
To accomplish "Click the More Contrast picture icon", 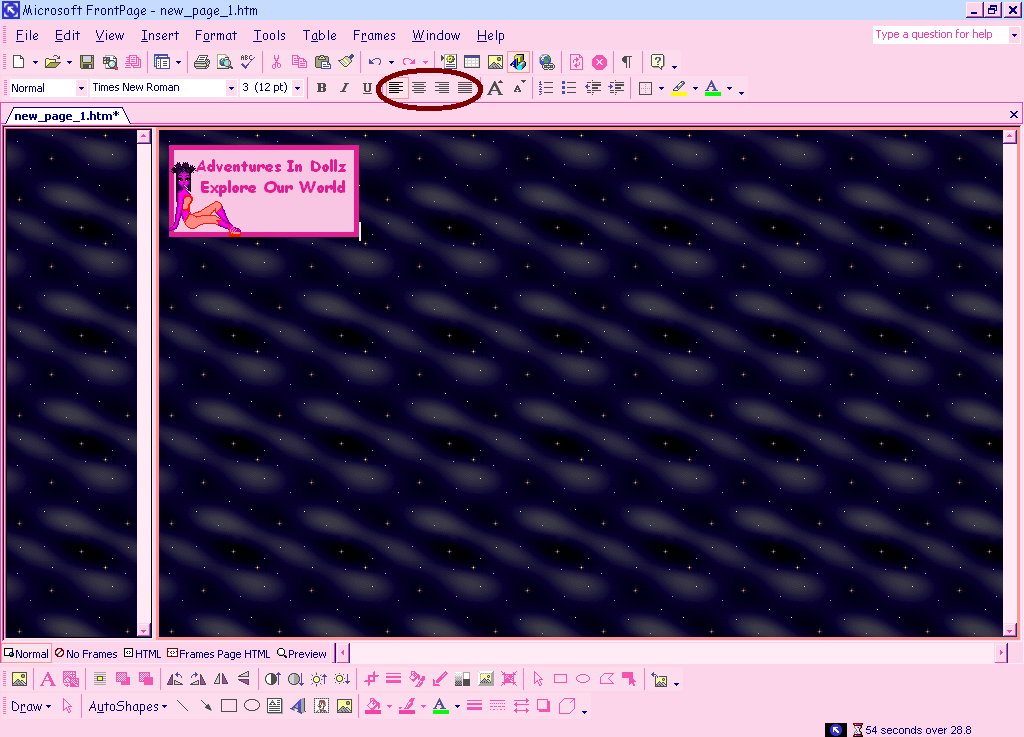I will click(x=272, y=679).
